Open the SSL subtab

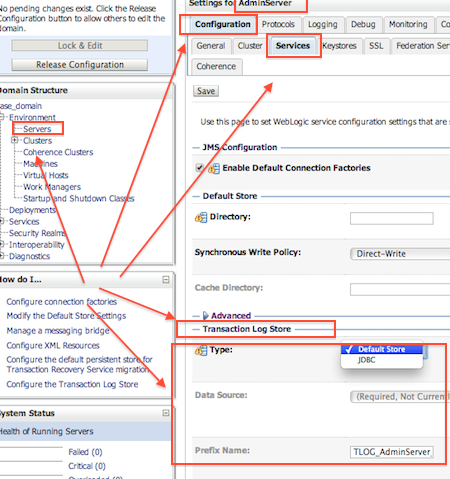pyautogui.click(x=376, y=46)
